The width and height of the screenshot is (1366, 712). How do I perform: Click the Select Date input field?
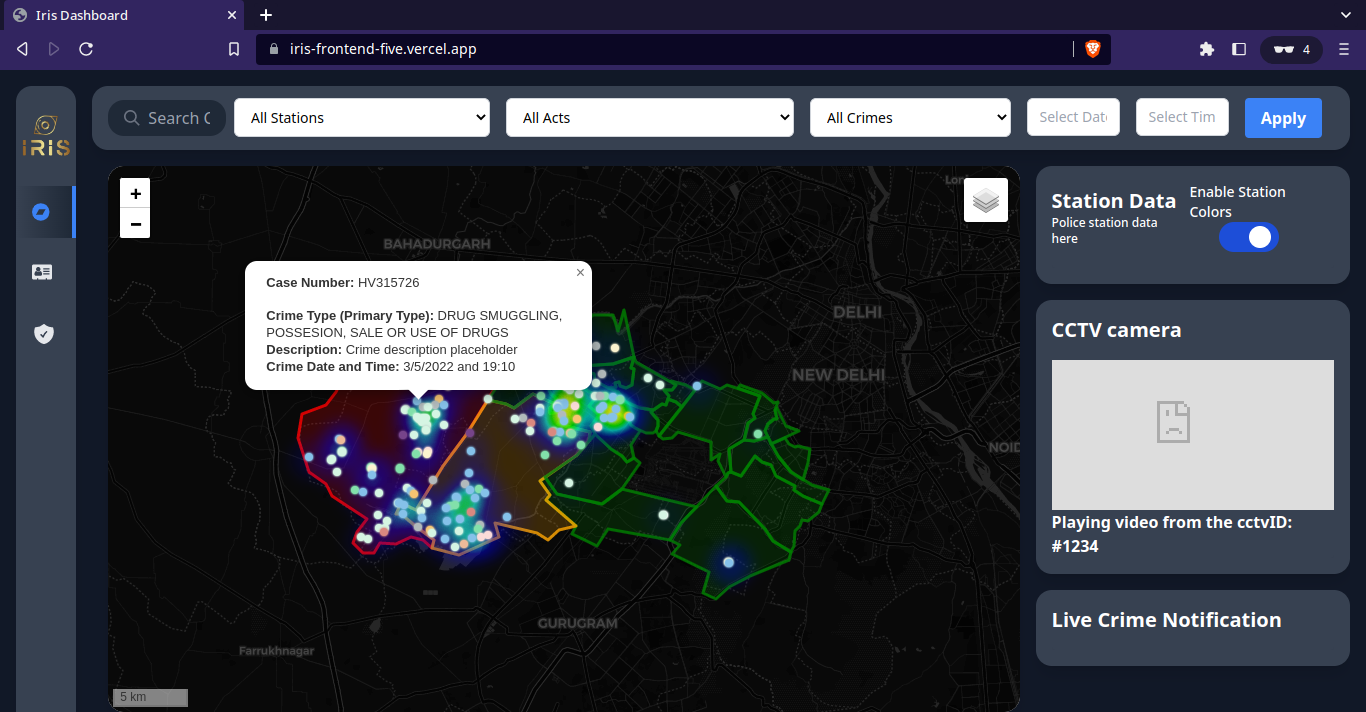coord(1072,117)
